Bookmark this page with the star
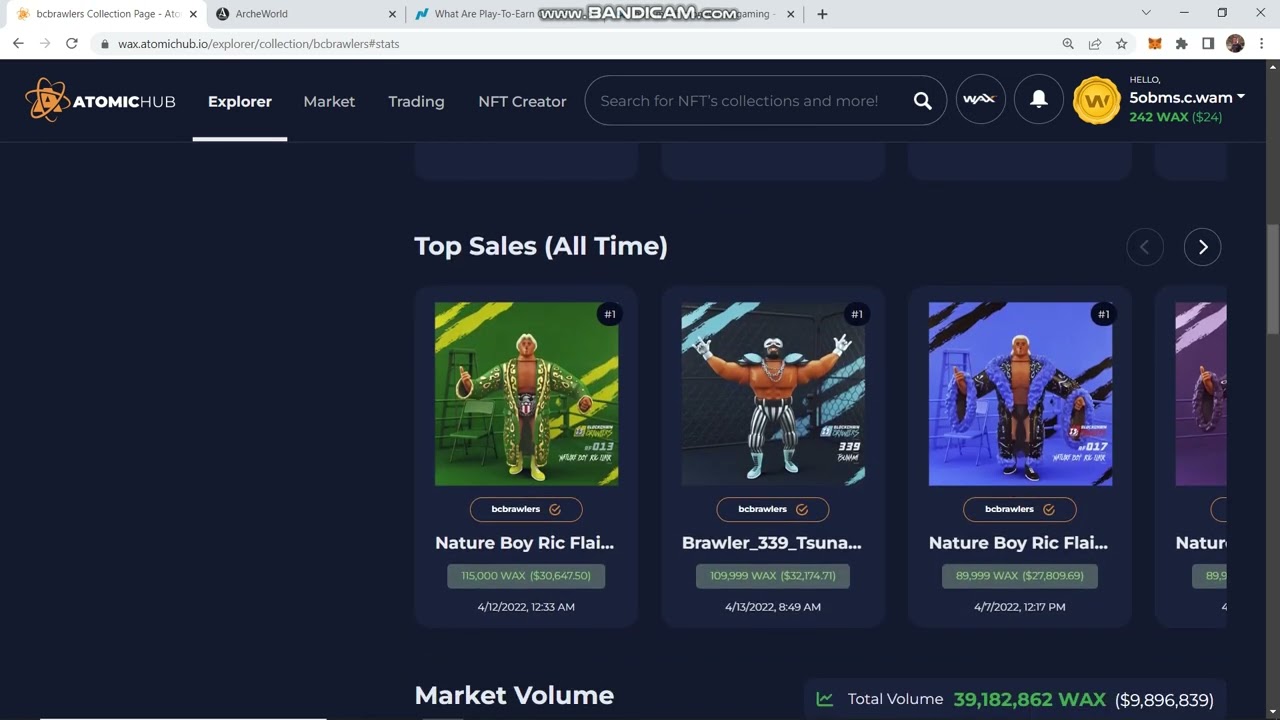 1122,44
